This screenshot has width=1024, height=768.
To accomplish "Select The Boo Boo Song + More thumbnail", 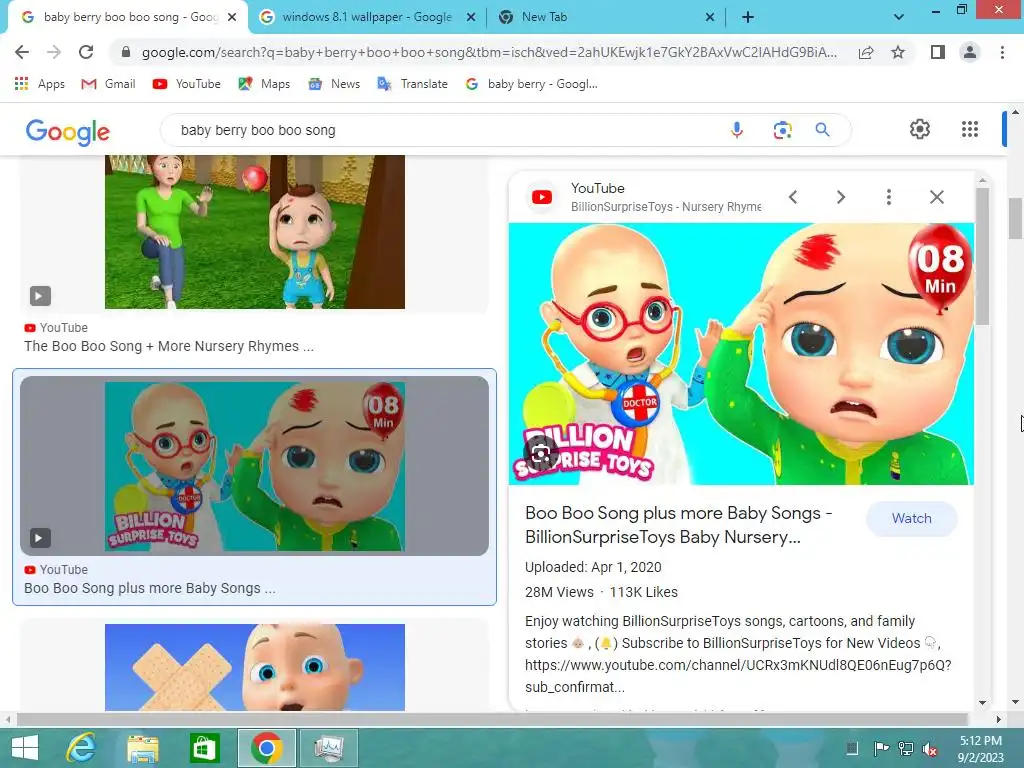I will pos(255,232).
